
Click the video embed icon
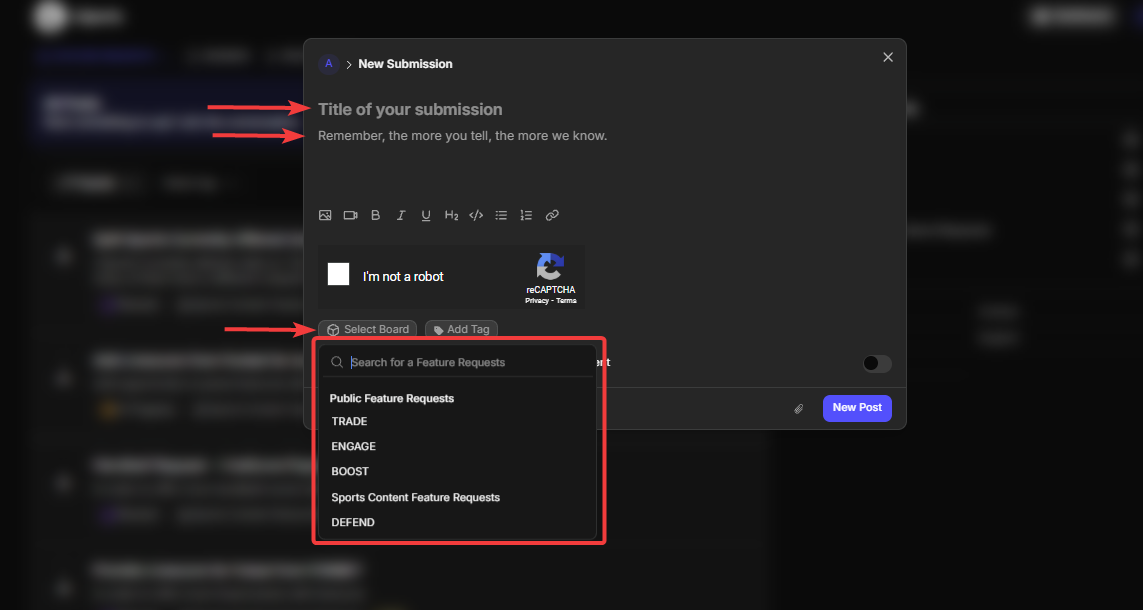[x=351, y=215]
